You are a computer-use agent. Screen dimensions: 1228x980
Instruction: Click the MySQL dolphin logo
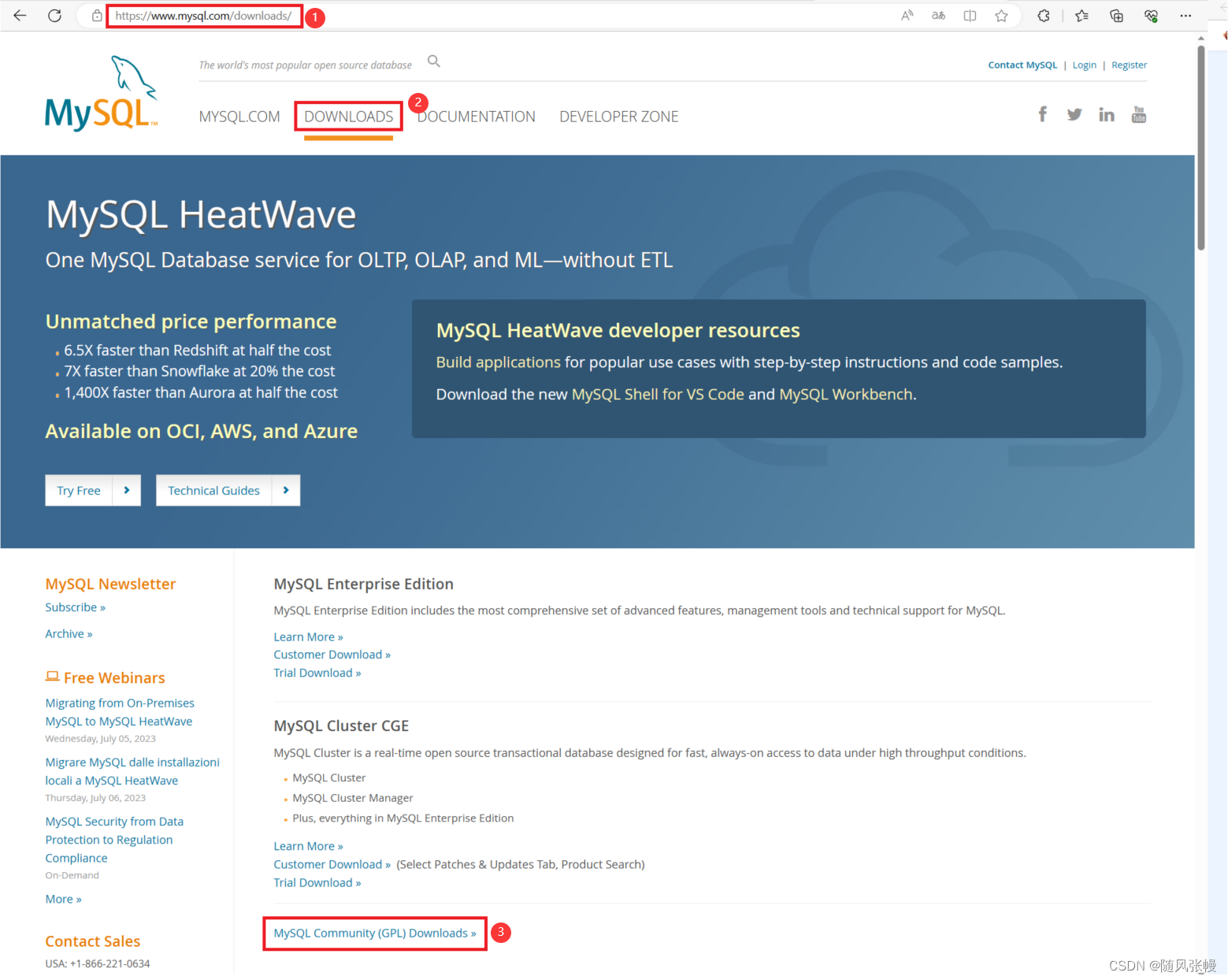101,93
